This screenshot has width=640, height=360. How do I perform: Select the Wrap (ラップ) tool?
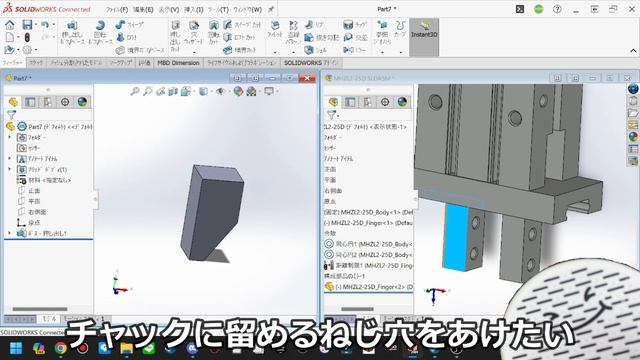pos(355,25)
